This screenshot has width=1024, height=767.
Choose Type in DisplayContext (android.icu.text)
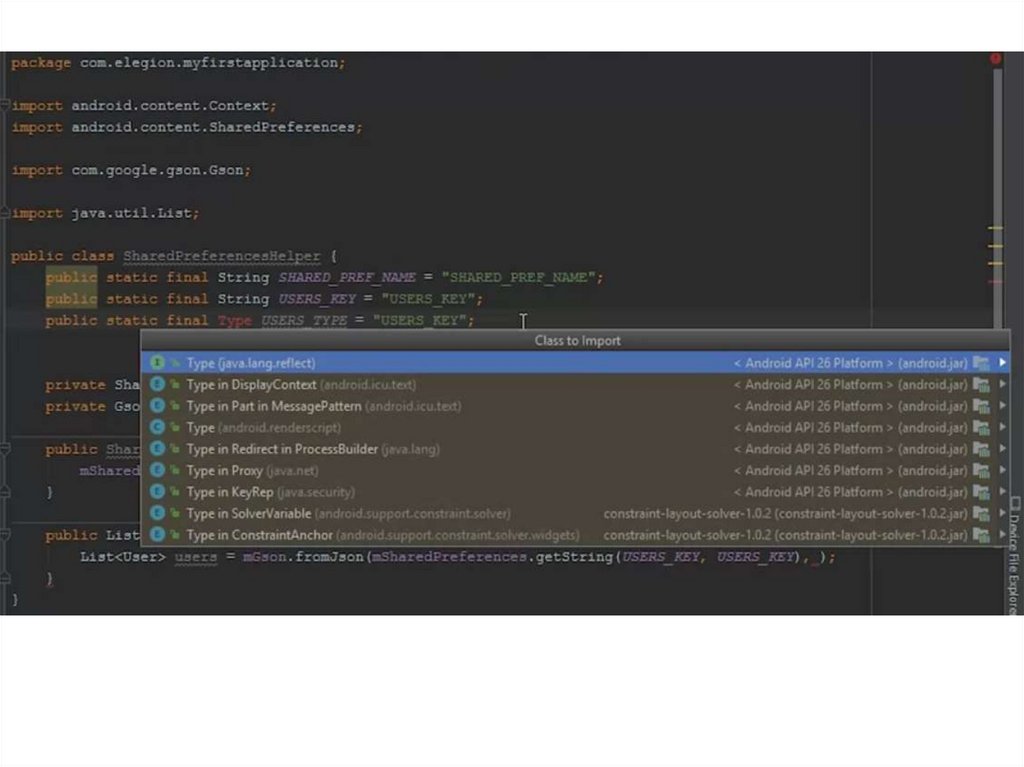575,384
